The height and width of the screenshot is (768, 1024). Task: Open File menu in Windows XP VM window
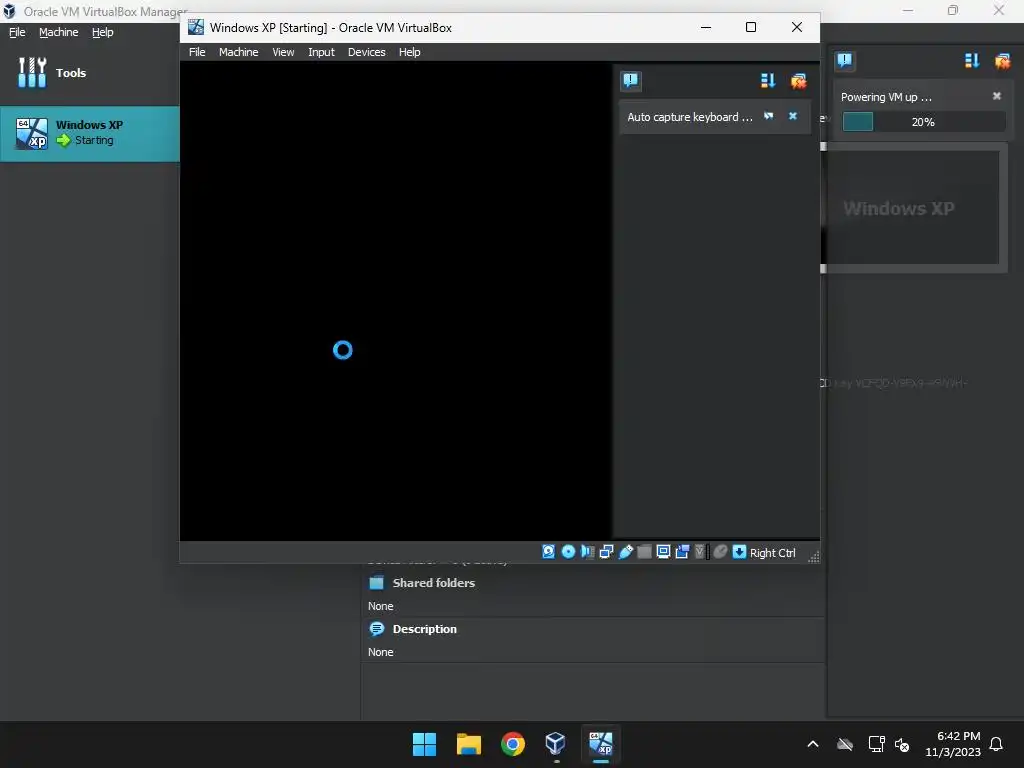tap(197, 52)
